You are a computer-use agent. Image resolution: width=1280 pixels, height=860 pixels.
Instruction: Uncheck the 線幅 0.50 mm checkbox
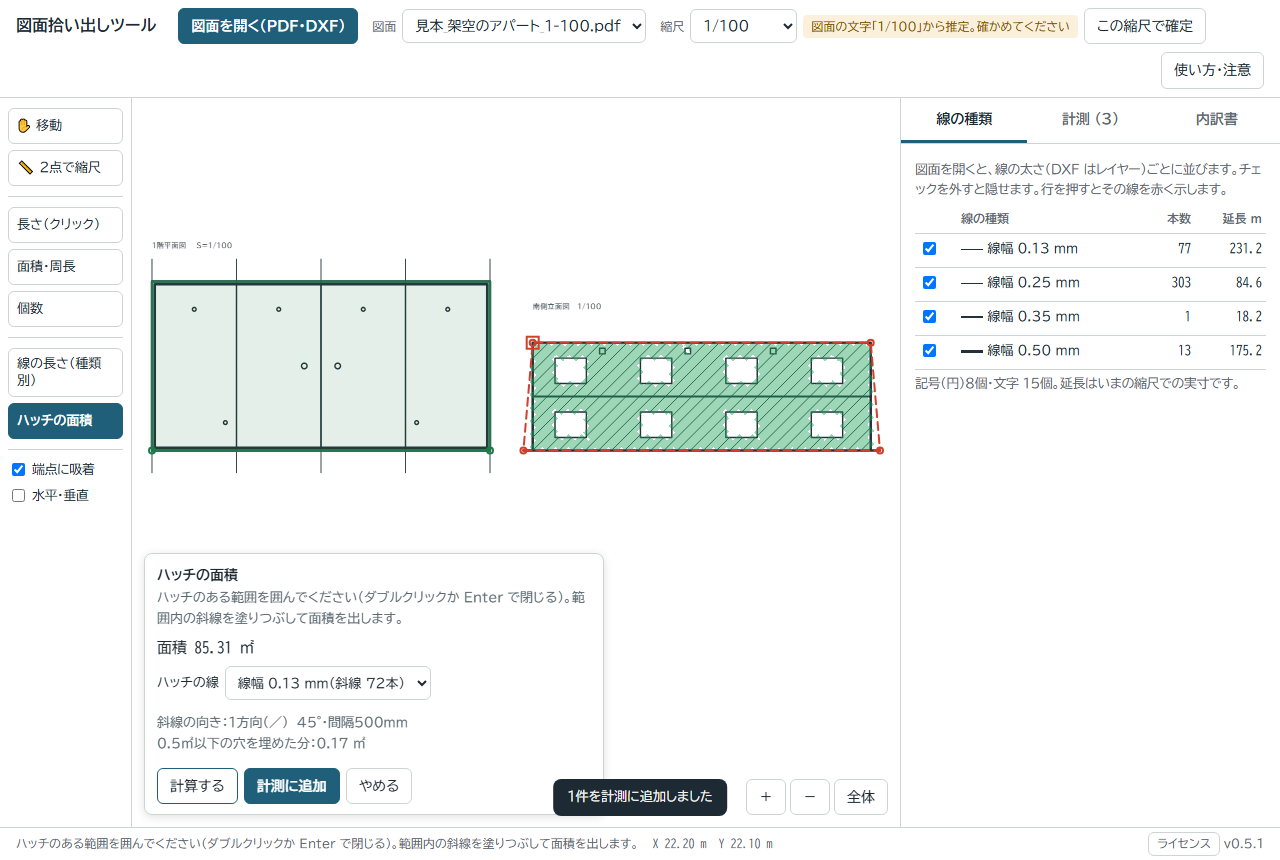coord(929,351)
